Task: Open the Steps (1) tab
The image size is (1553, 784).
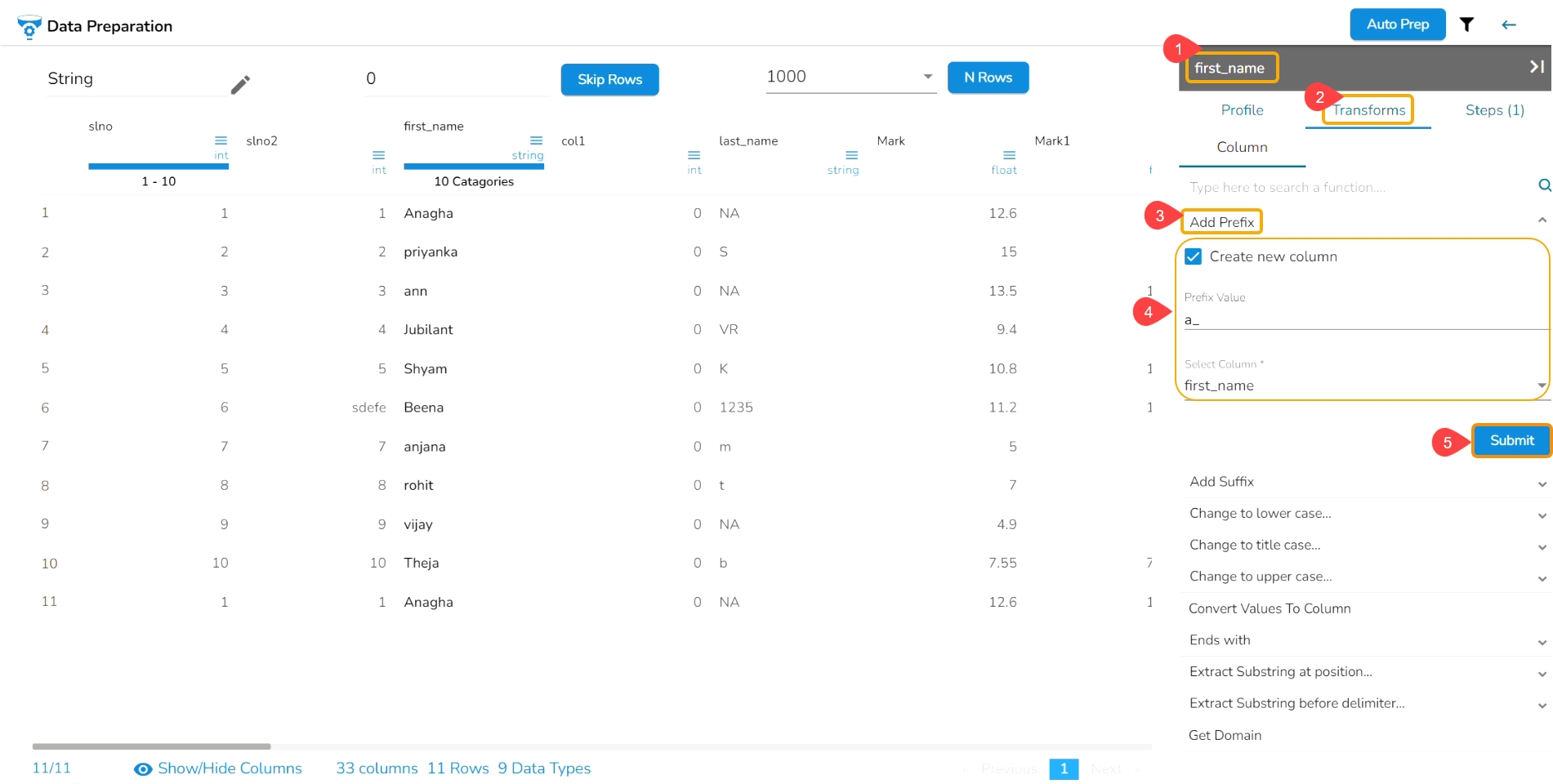Action: pos(1495,110)
